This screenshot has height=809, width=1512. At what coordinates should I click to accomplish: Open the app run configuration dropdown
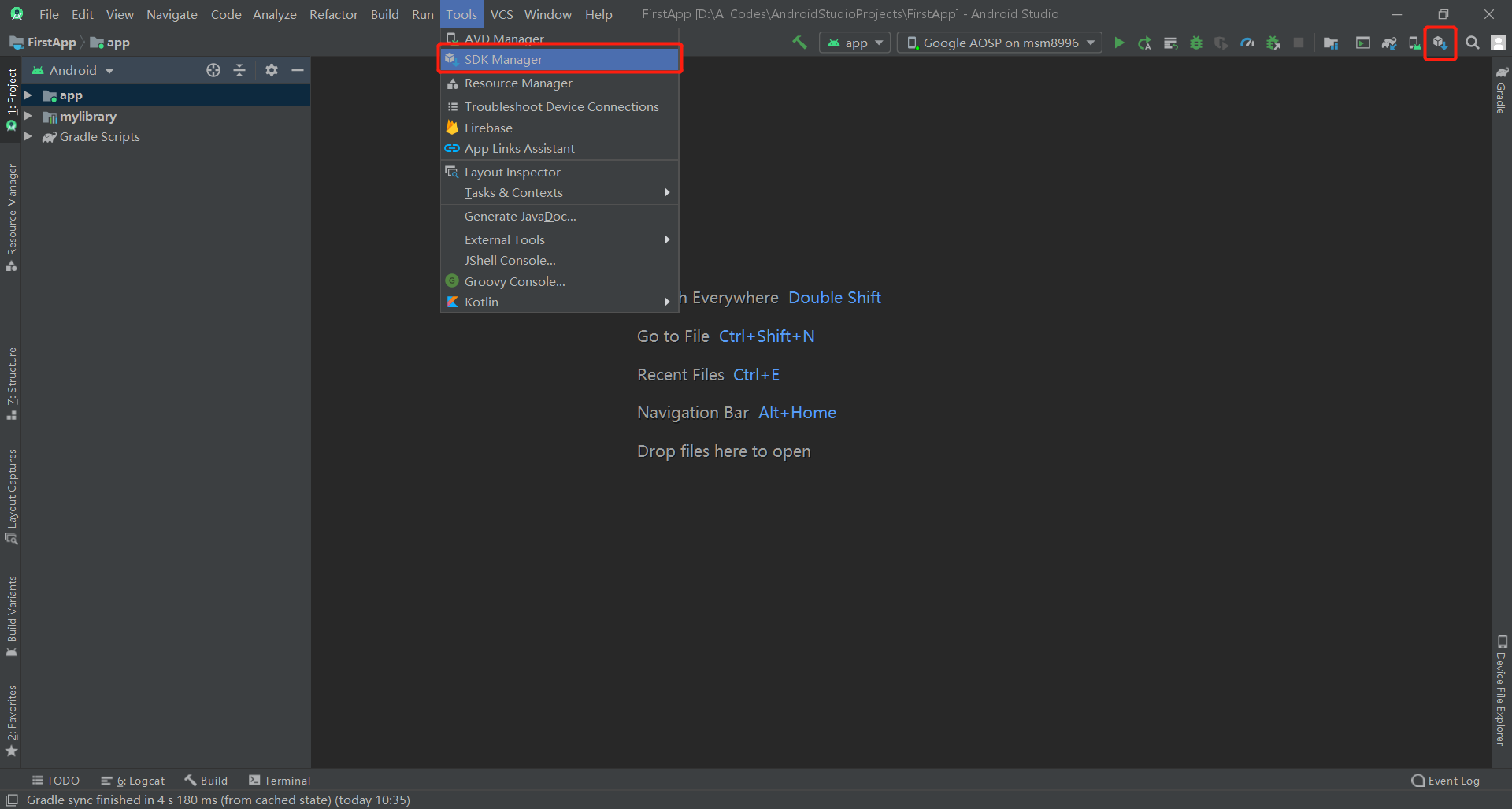[855, 43]
